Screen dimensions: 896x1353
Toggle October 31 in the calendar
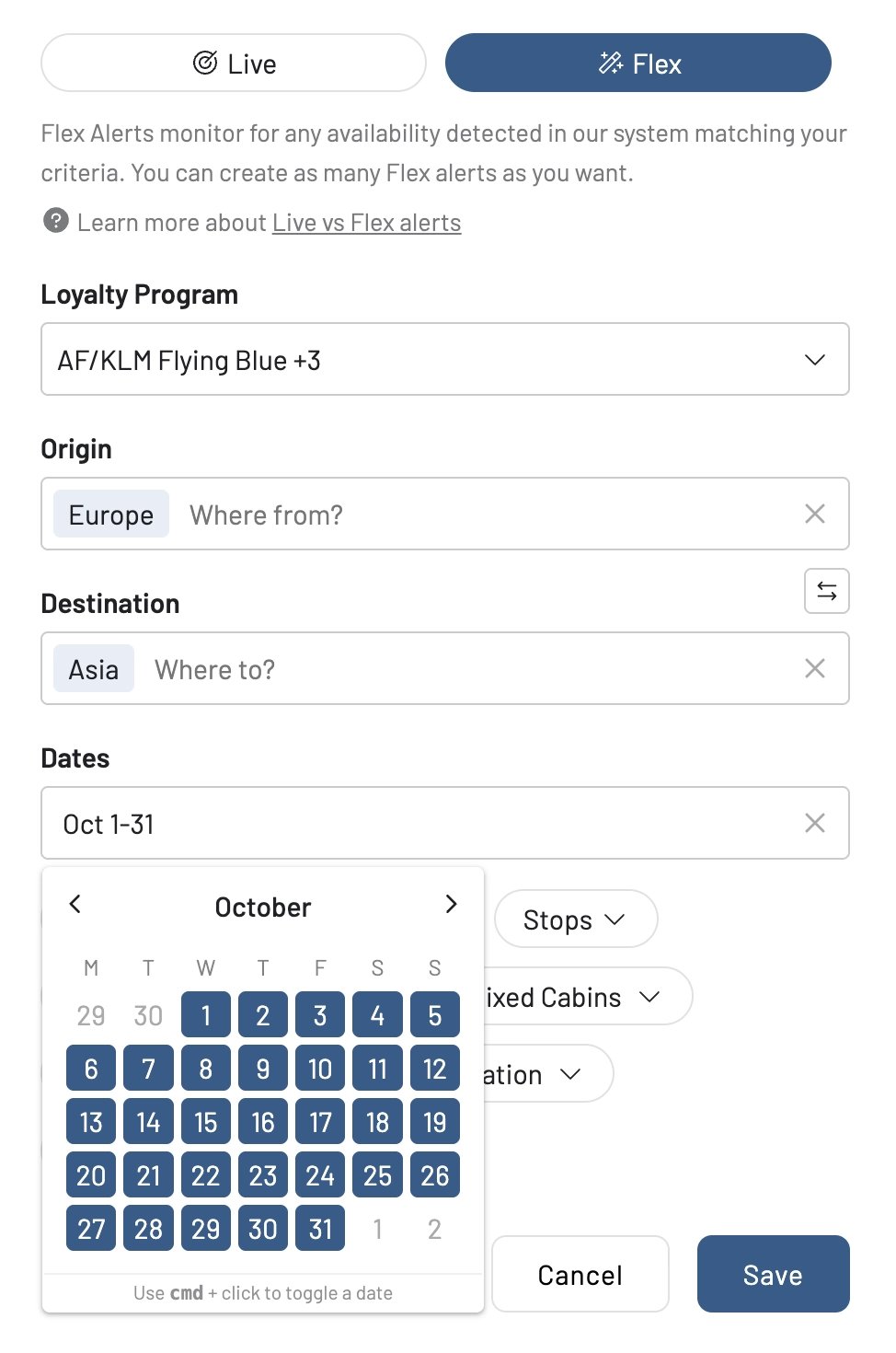point(320,1229)
